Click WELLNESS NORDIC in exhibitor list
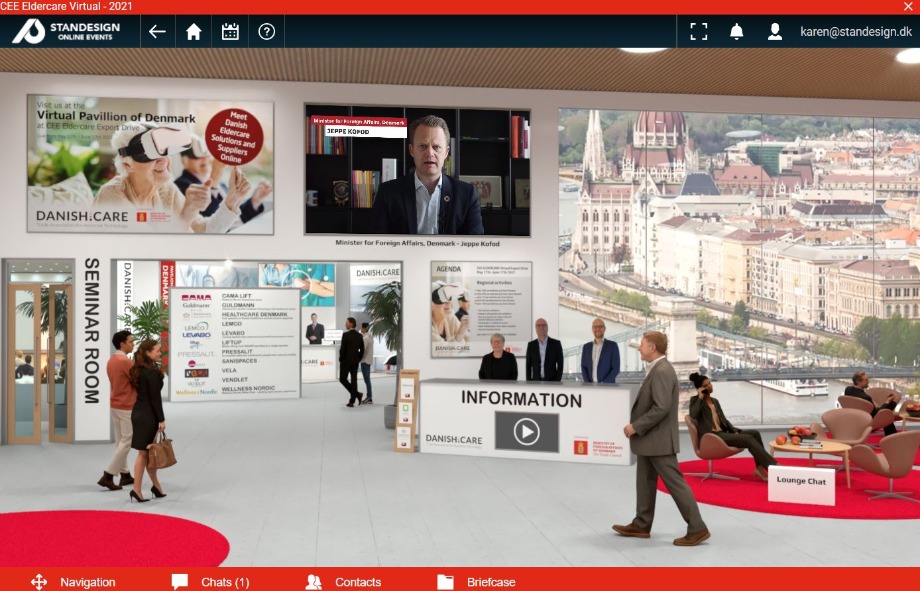This screenshot has height=591, width=920. 248,389
